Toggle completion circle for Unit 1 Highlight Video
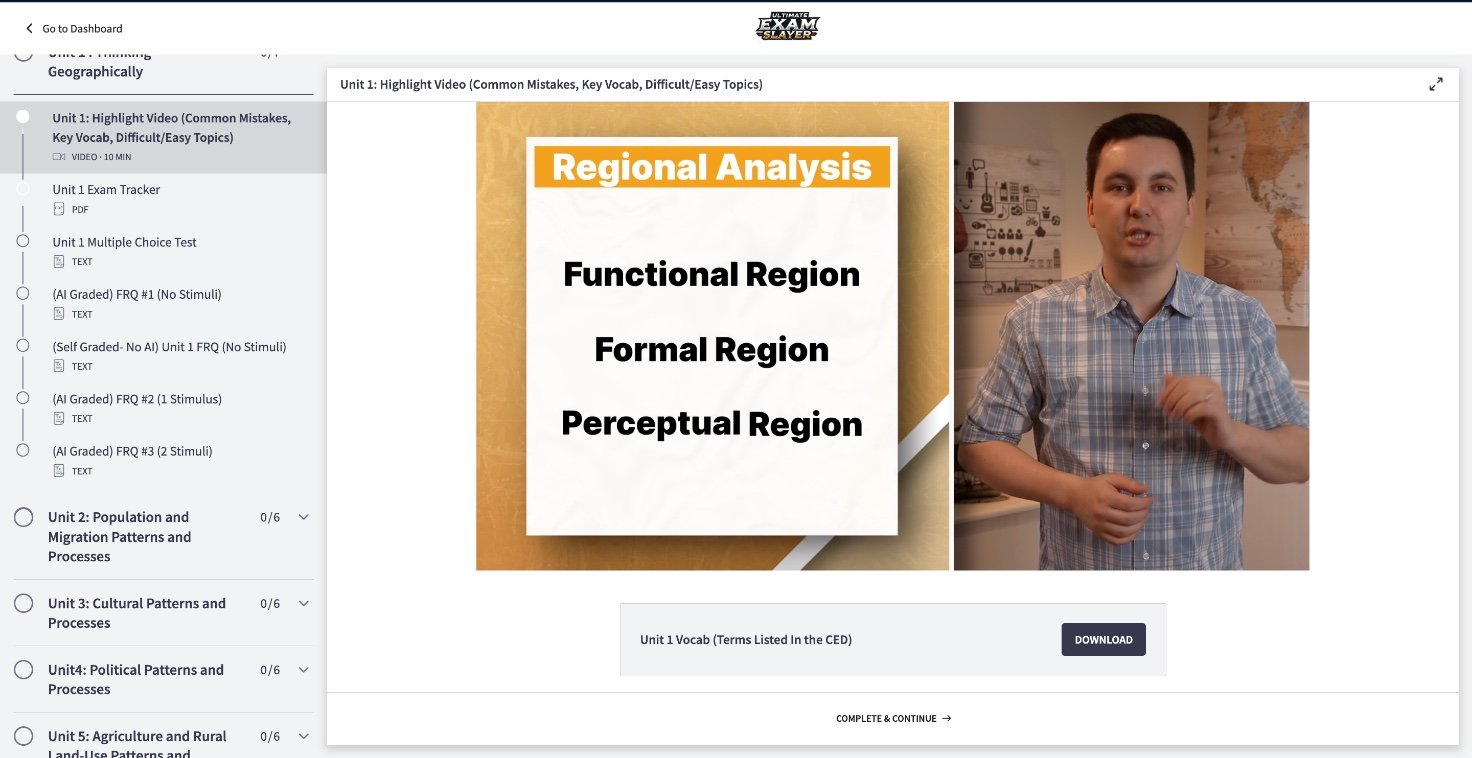The height and width of the screenshot is (758, 1472). 23,117
